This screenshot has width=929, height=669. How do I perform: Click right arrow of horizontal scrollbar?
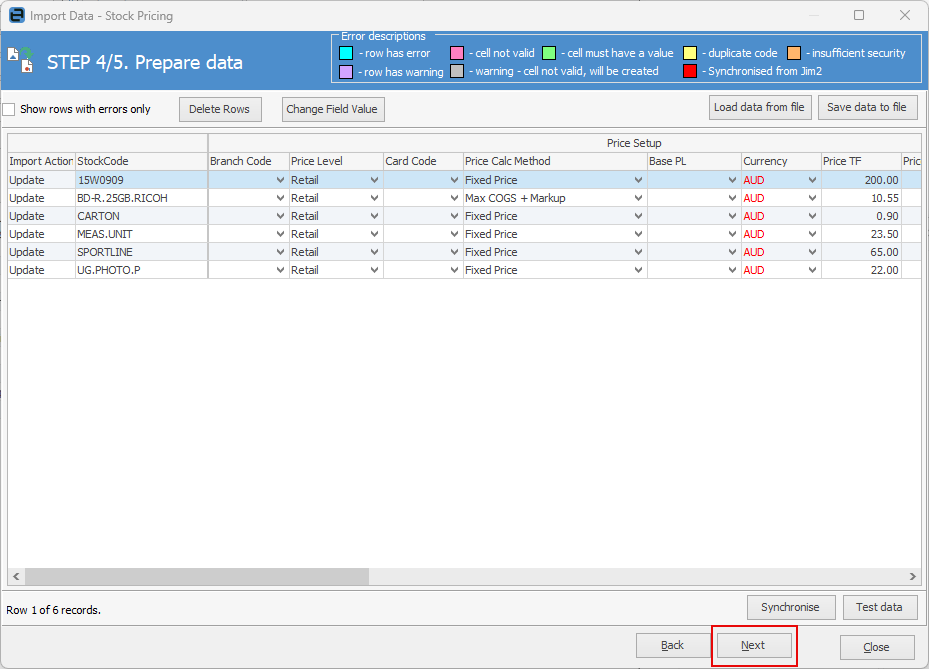(x=912, y=577)
